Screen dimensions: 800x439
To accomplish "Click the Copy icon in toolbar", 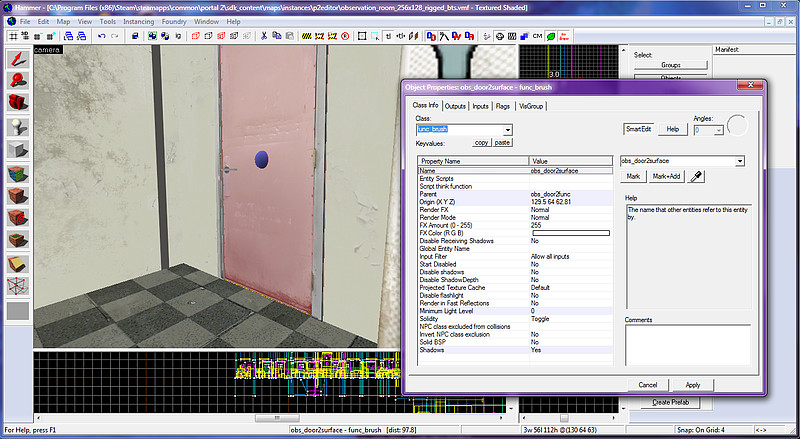I will tap(277, 36).
